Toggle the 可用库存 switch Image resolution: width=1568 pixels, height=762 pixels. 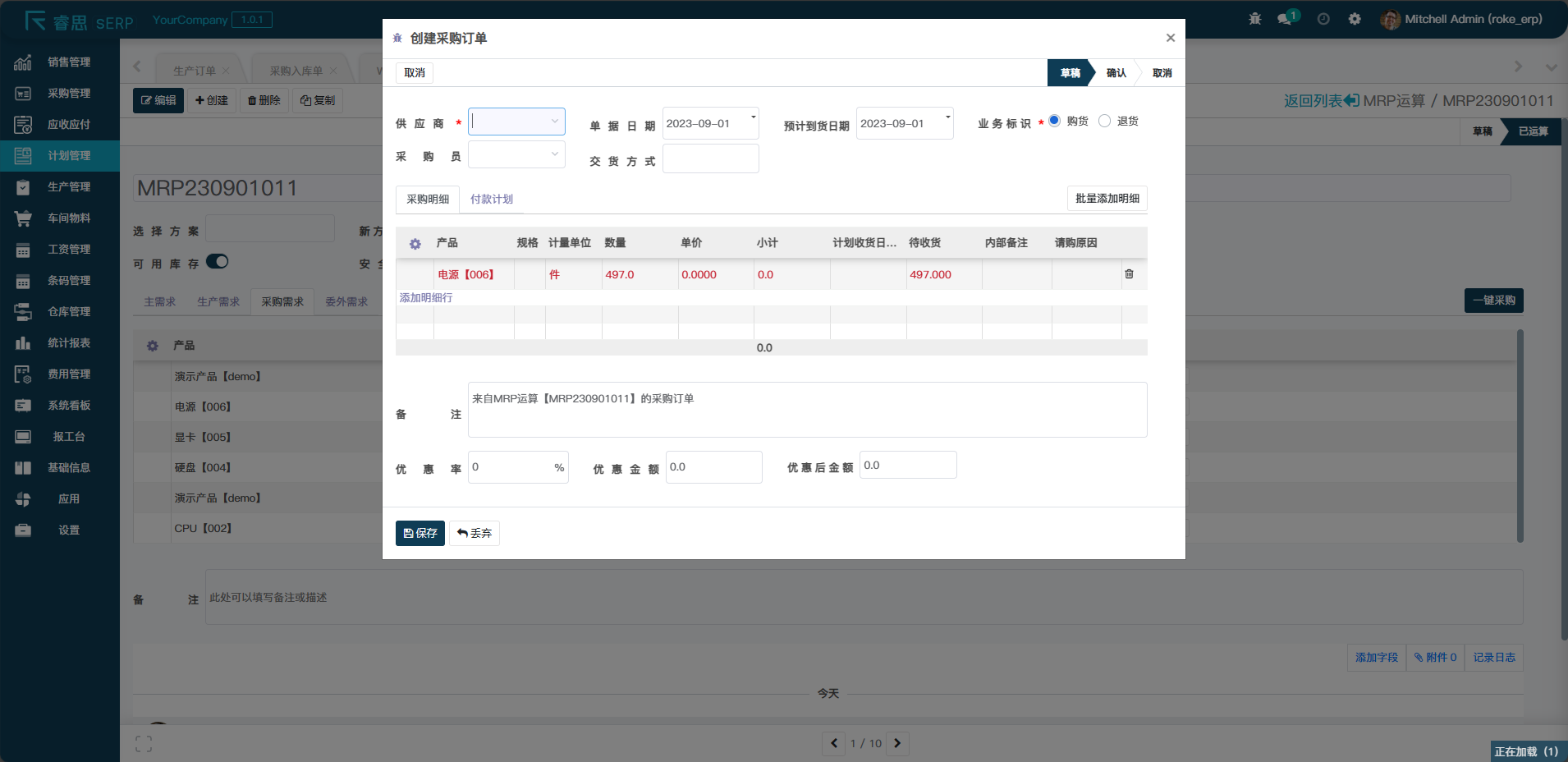pos(217,262)
